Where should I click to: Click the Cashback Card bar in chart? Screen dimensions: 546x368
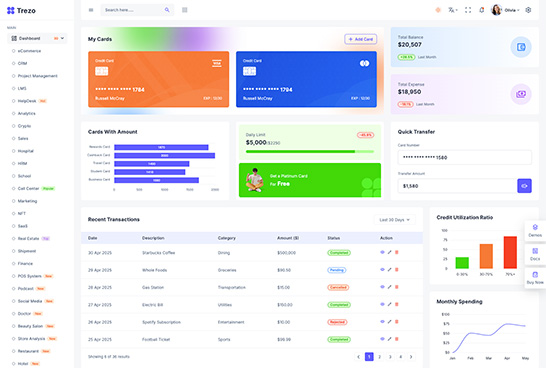pos(164,156)
